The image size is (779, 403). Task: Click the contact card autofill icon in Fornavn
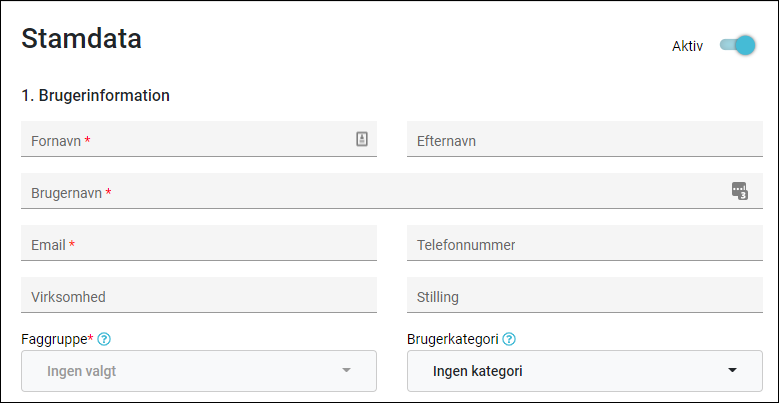pyautogui.click(x=362, y=139)
